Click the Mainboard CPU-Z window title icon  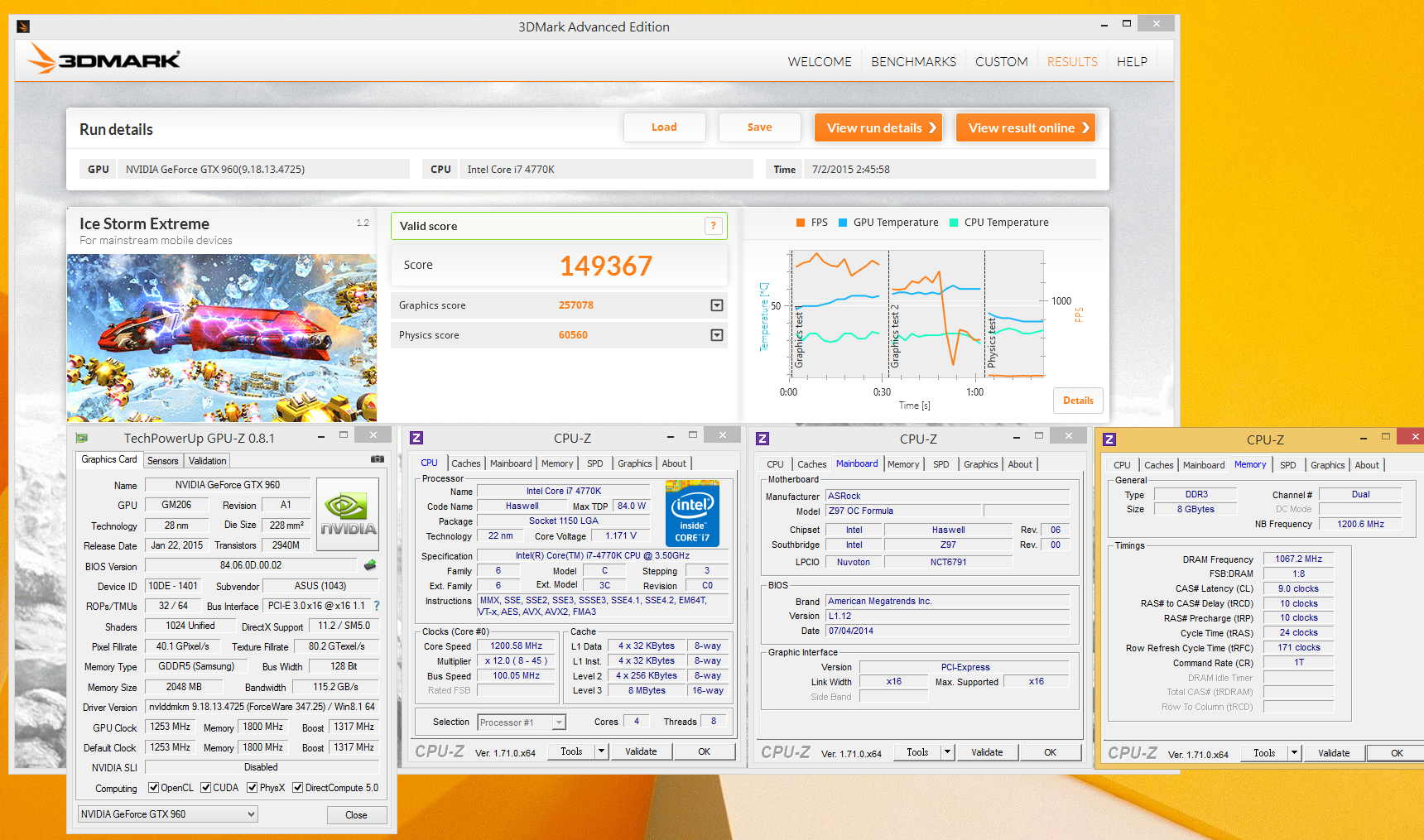pyautogui.click(x=763, y=439)
